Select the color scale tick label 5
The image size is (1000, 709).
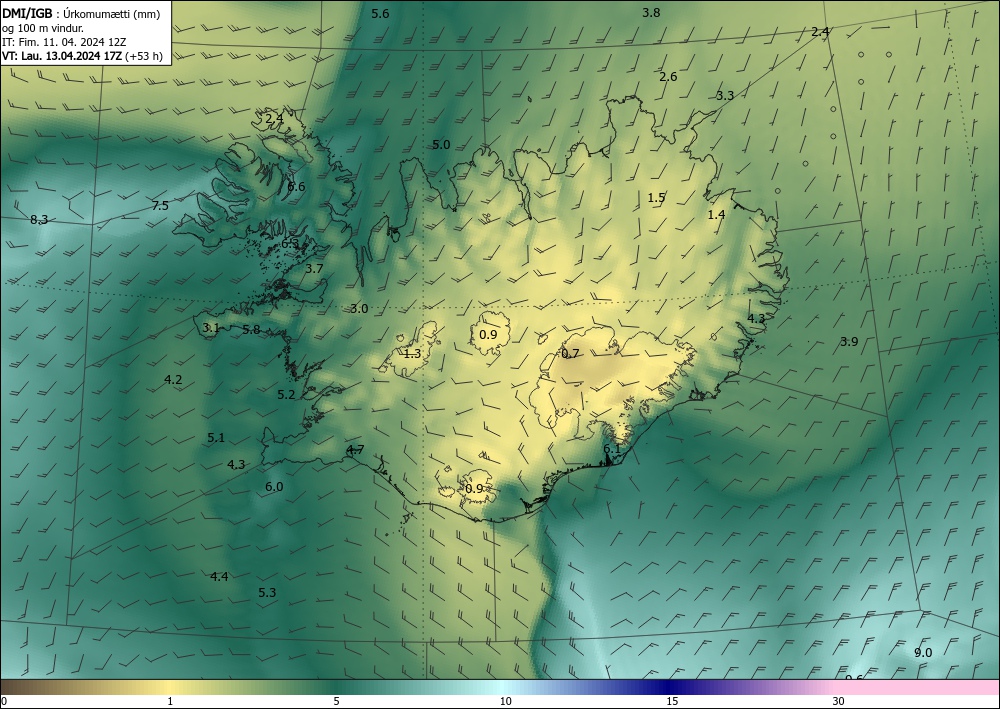pos(336,702)
